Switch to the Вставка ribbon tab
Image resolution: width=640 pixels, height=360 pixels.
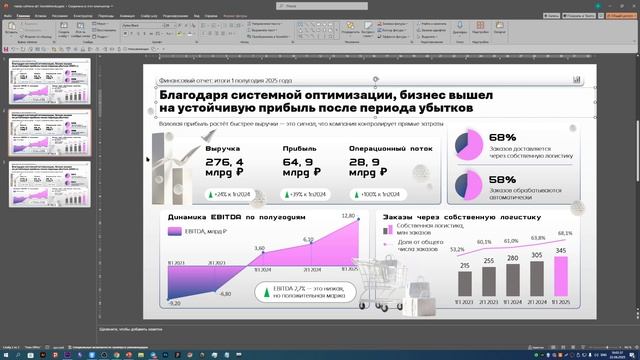click(x=40, y=16)
